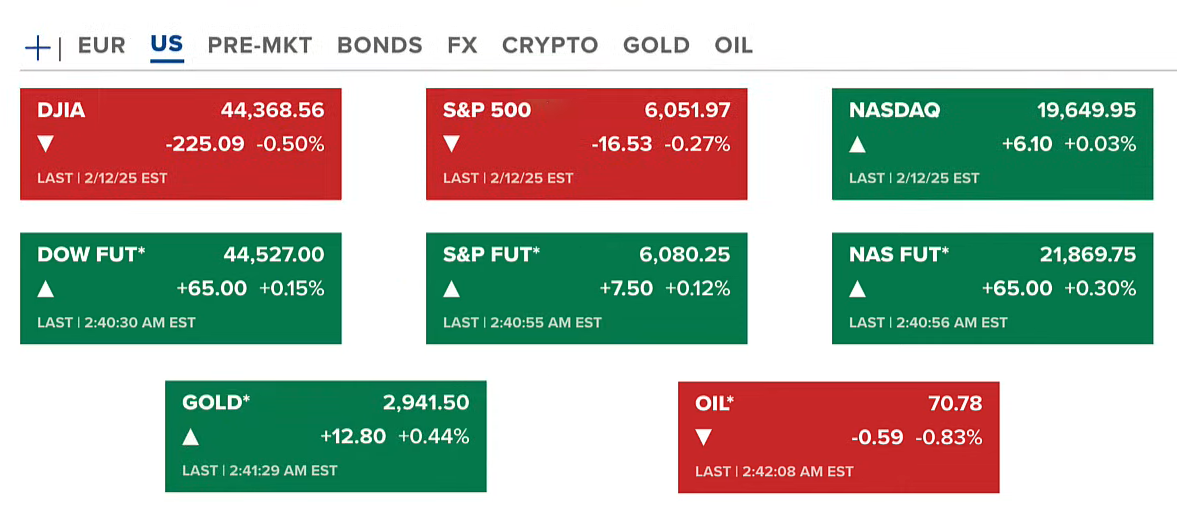Click the DOW FUT up arrow icon
The width and height of the screenshot is (1177, 517).
coord(45,289)
